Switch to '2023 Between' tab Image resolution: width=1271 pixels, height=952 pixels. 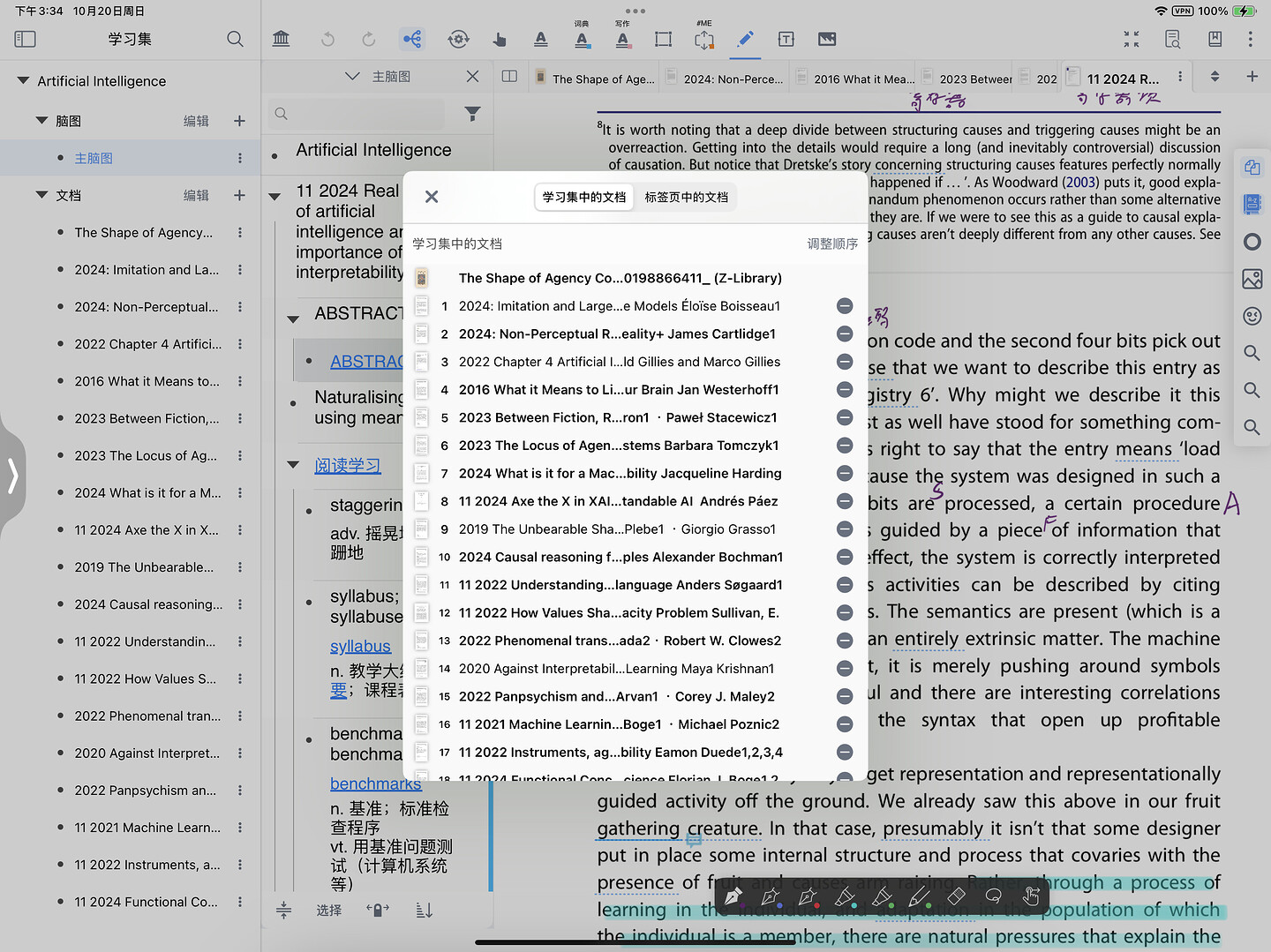pyautogui.click(x=966, y=79)
